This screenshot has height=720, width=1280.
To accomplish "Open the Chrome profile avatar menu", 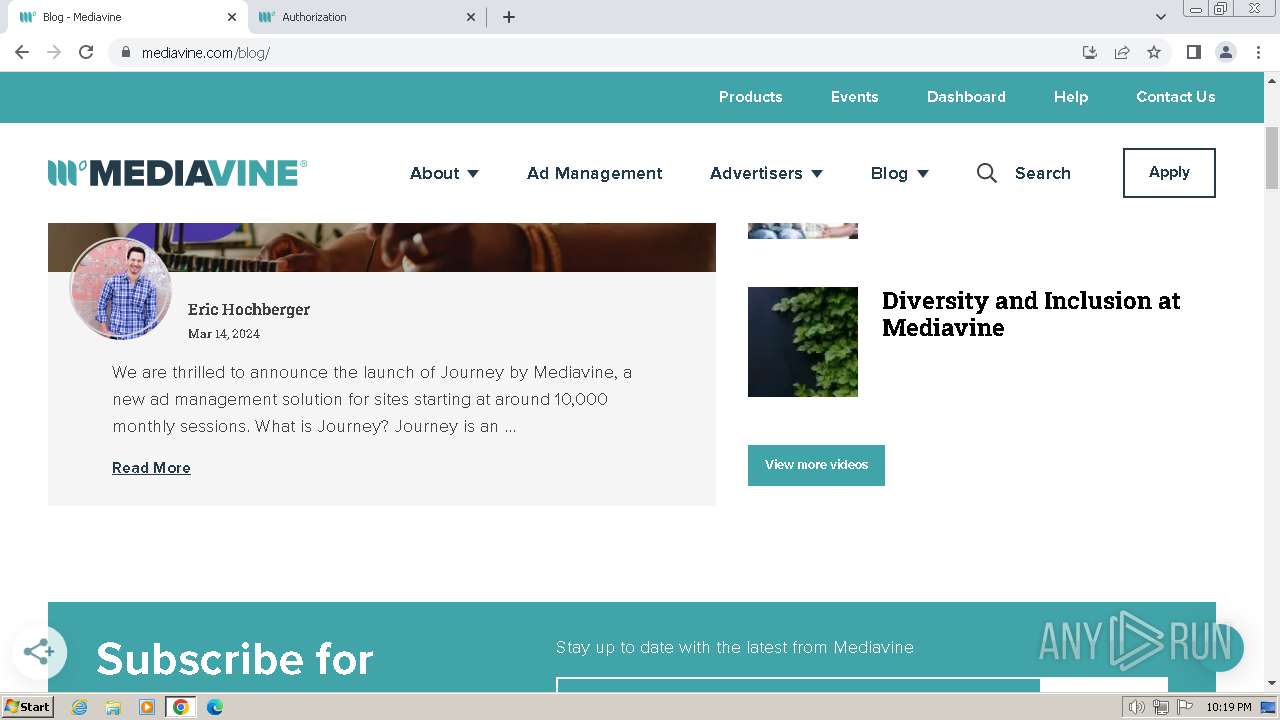I will point(1225,52).
